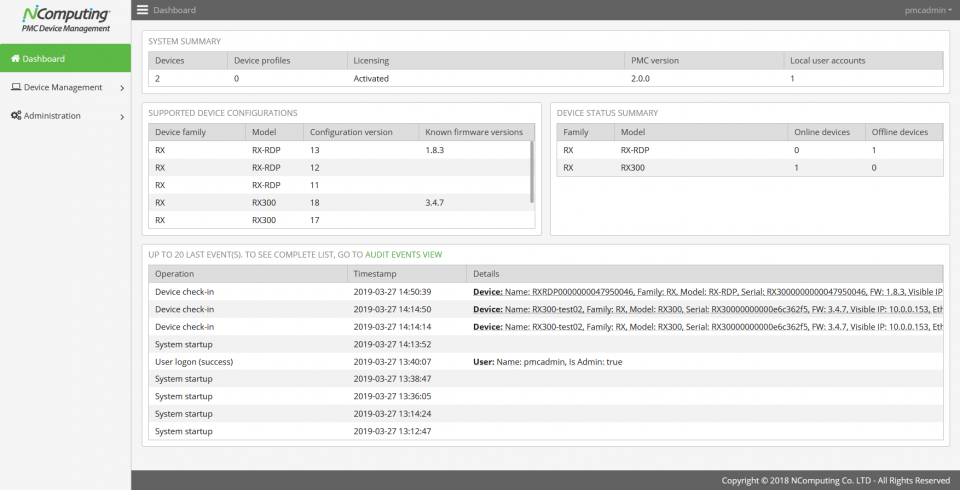This screenshot has height=490, width=960.
Task: Open the Administration menu item
Action: (x=52, y=116)
